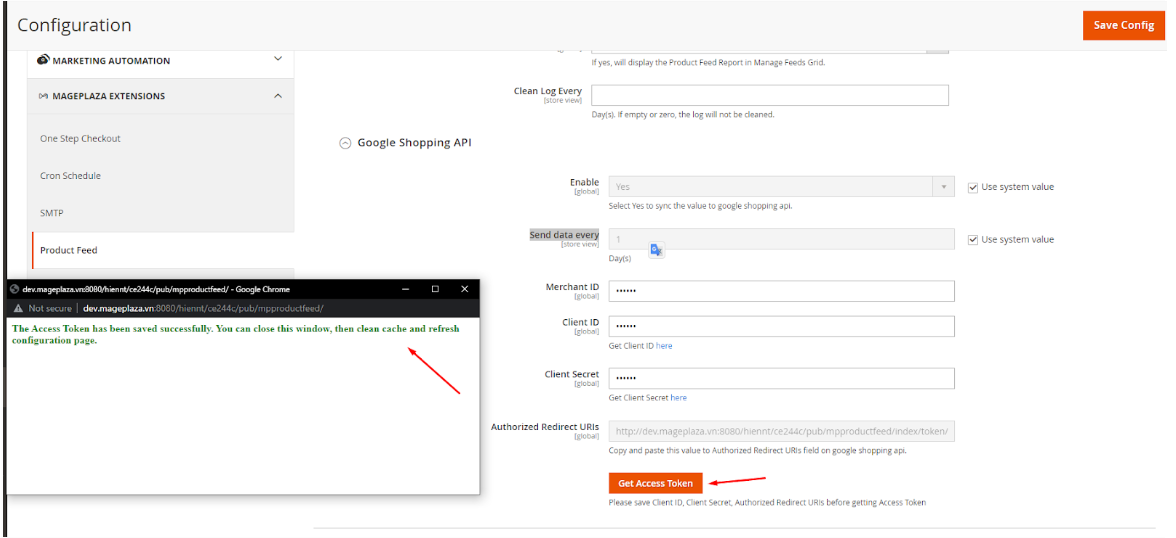Click the Get Access Token button

(x=655, y=483)
